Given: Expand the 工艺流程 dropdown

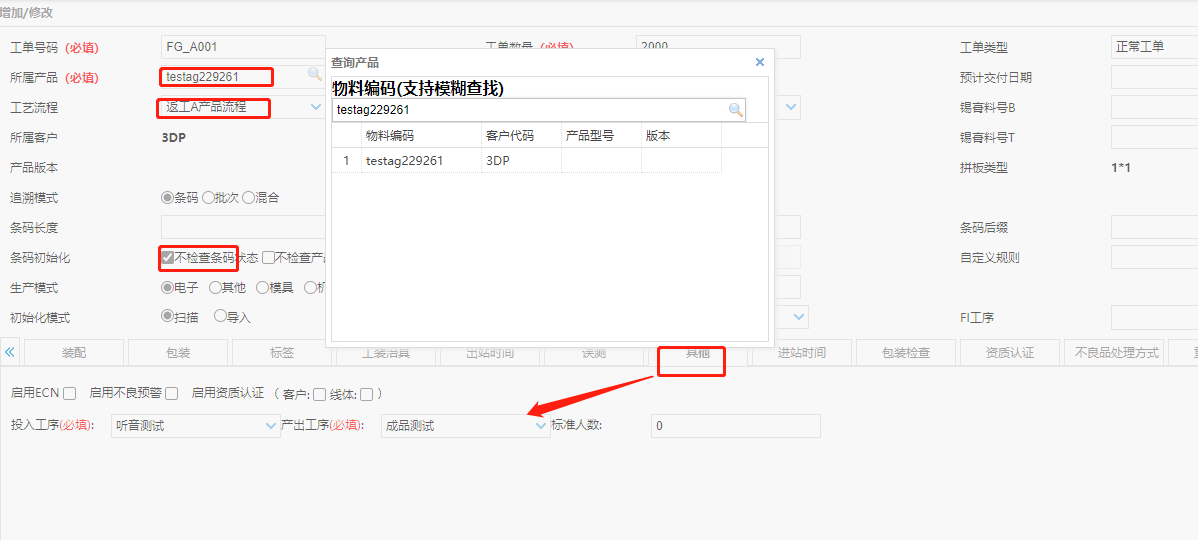Looking at the screenshot, I should [x=316, y=107].
